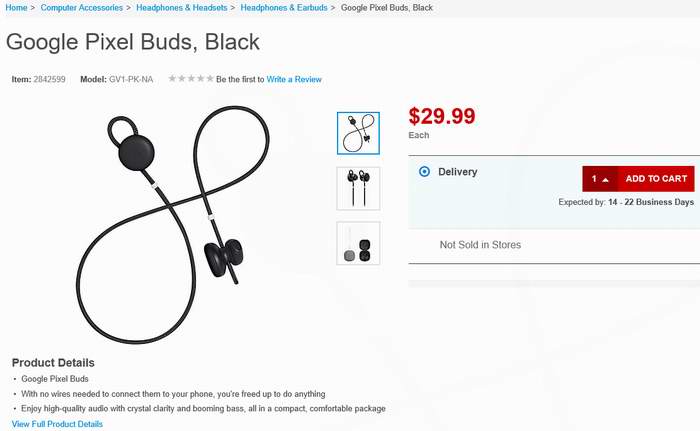Click the main Pixel Buds product image
The width and height of the screenshot is (700, 431).
[173, 225]
